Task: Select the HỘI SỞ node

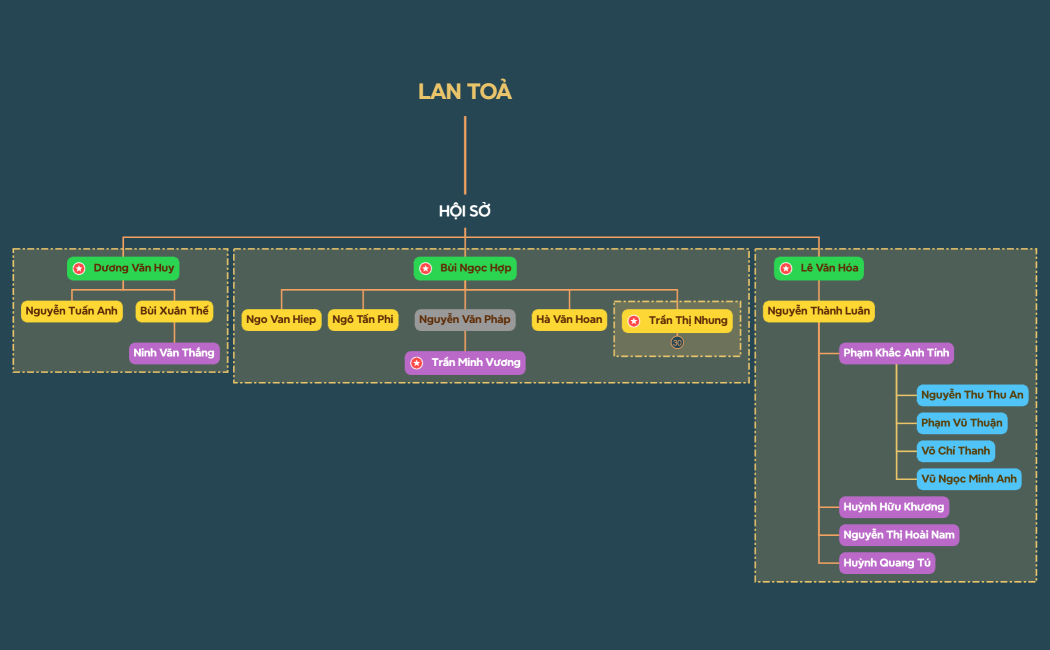Action: [465, 211]
